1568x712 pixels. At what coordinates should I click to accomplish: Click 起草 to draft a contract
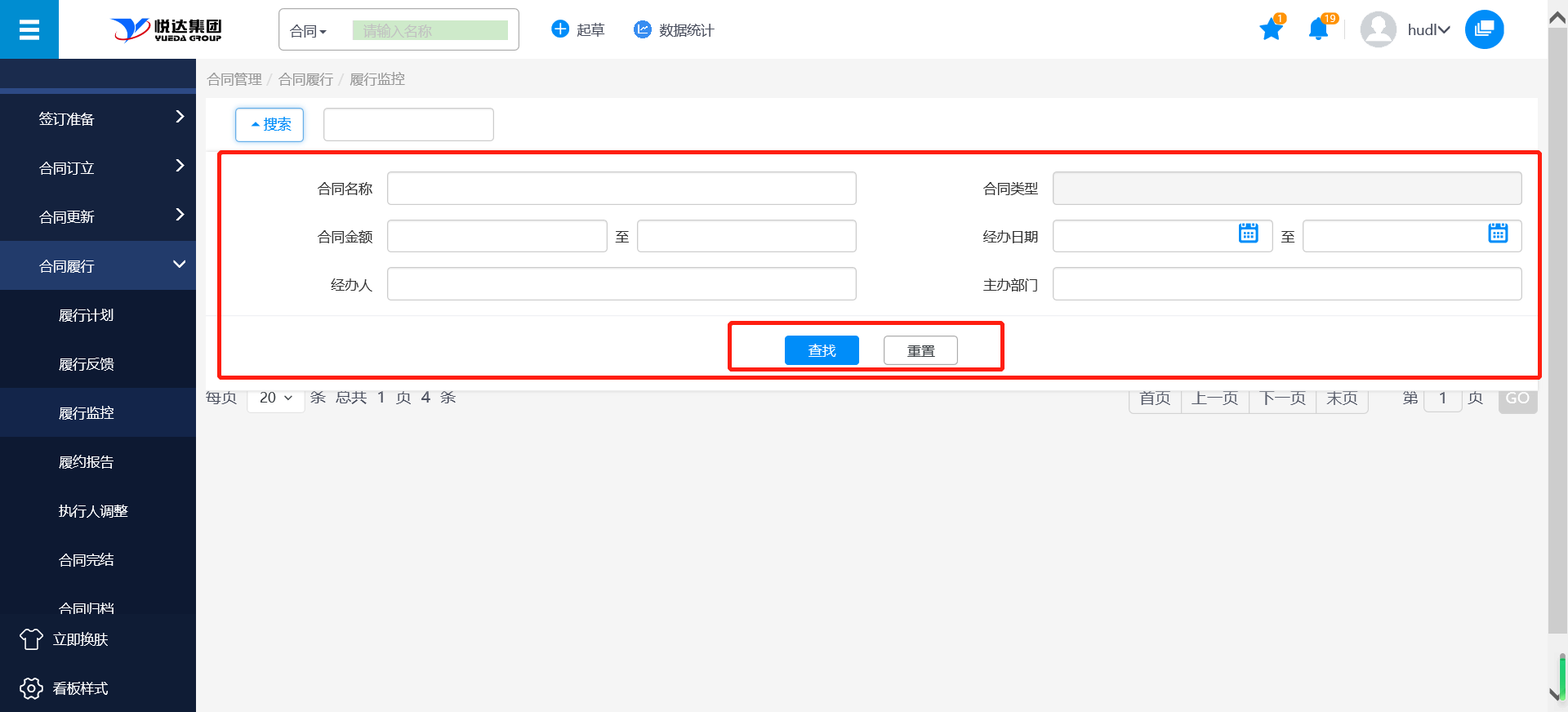(578, 30)
